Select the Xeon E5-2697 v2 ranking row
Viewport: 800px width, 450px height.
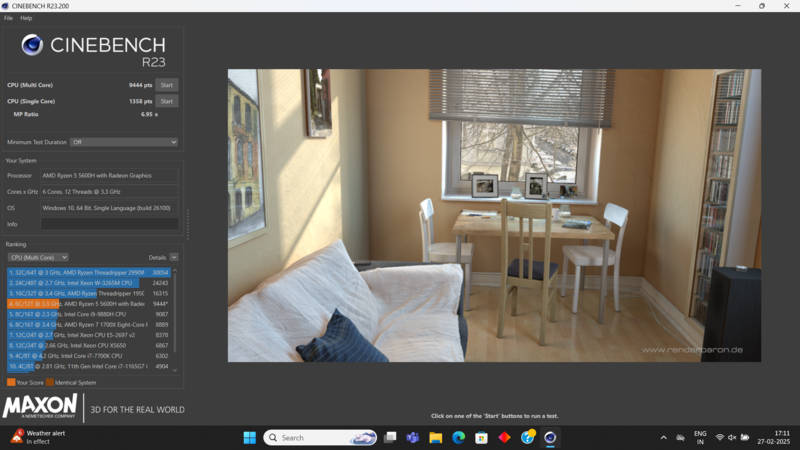click(x=88, y=335)
